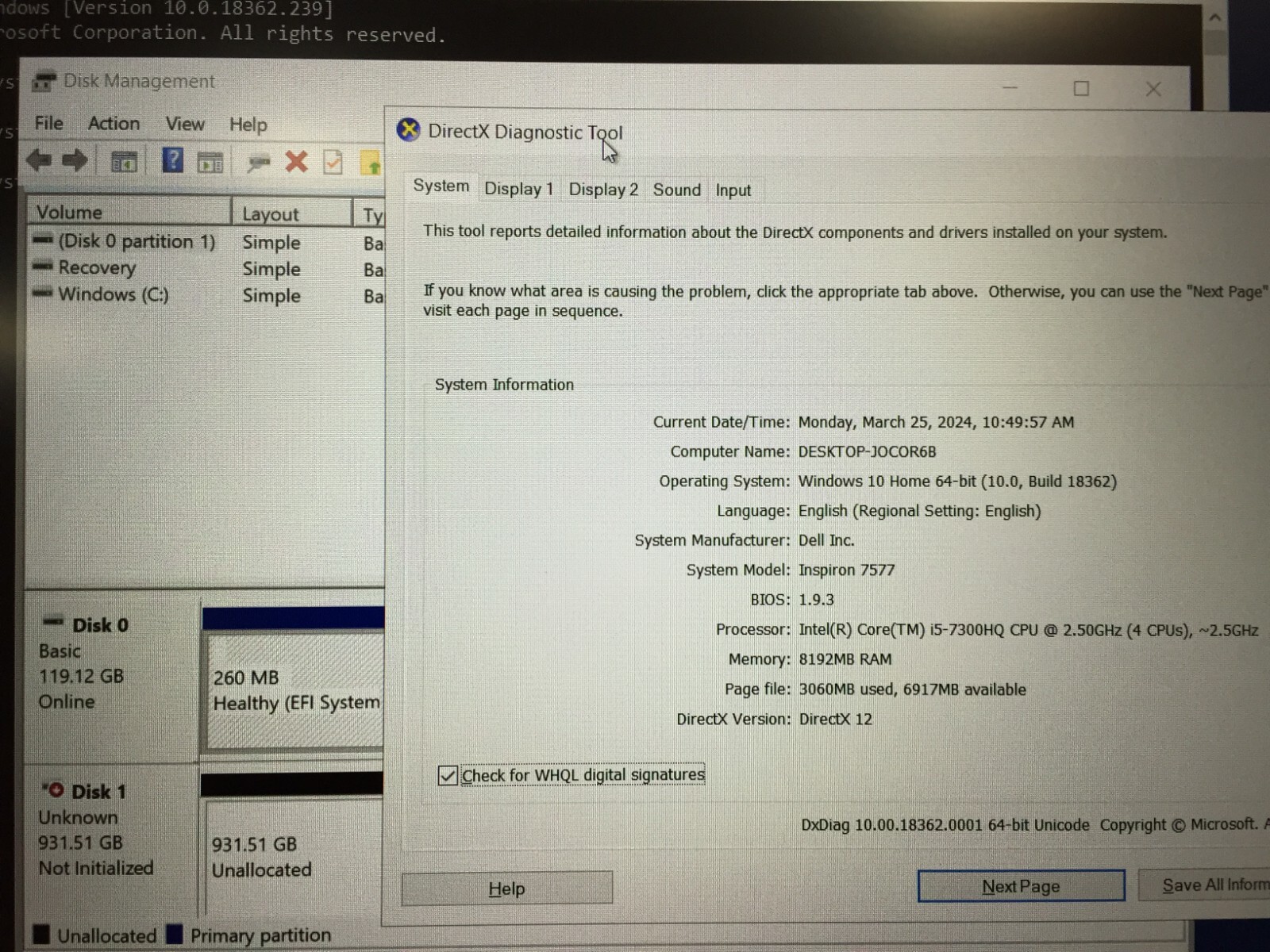Click System Manufacturer value Dell Inc.
Image resolution: width=1270 pixels, height=952 pixels.
point(826,540)
